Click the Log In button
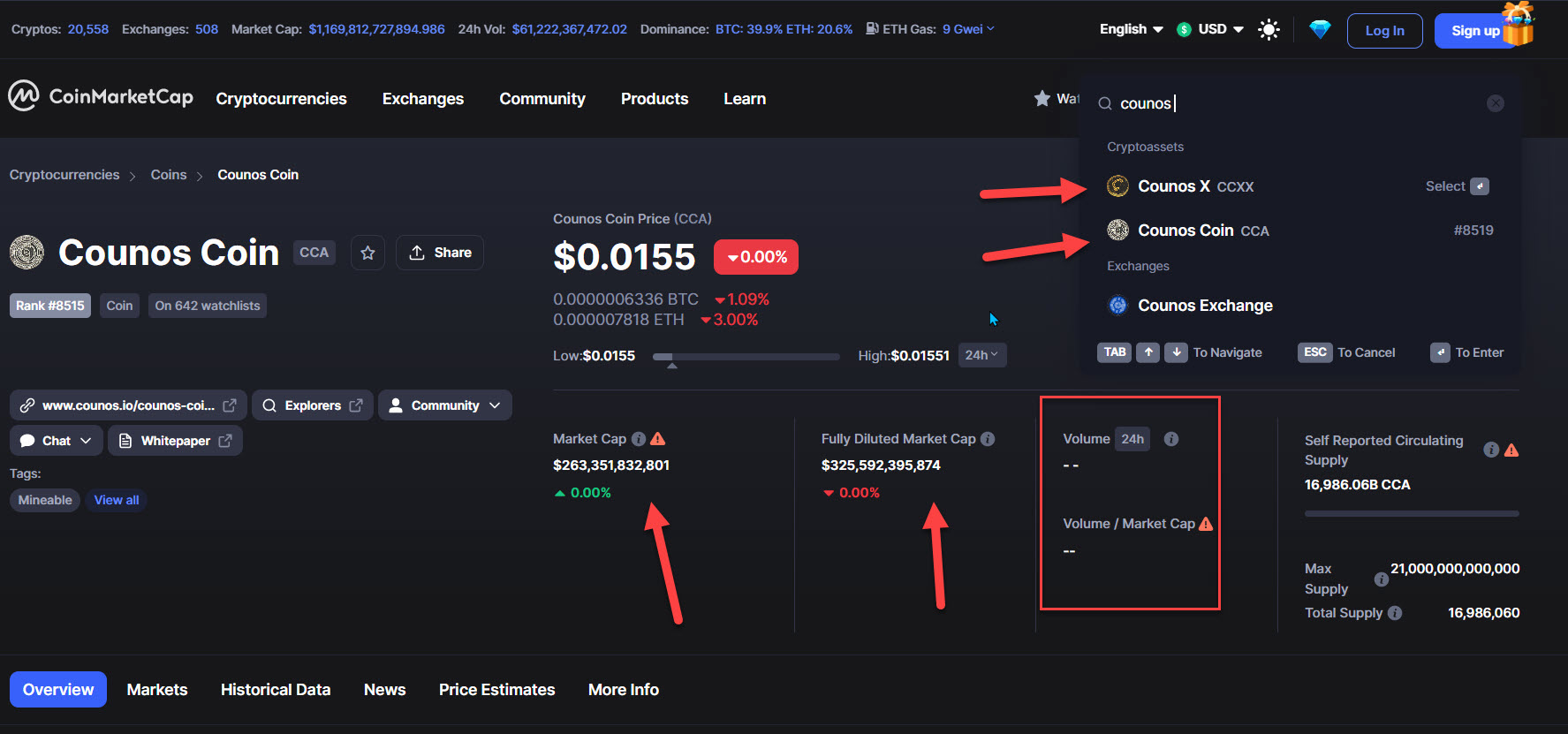This screenshot has height=734, width=1568. [1385, 31]
